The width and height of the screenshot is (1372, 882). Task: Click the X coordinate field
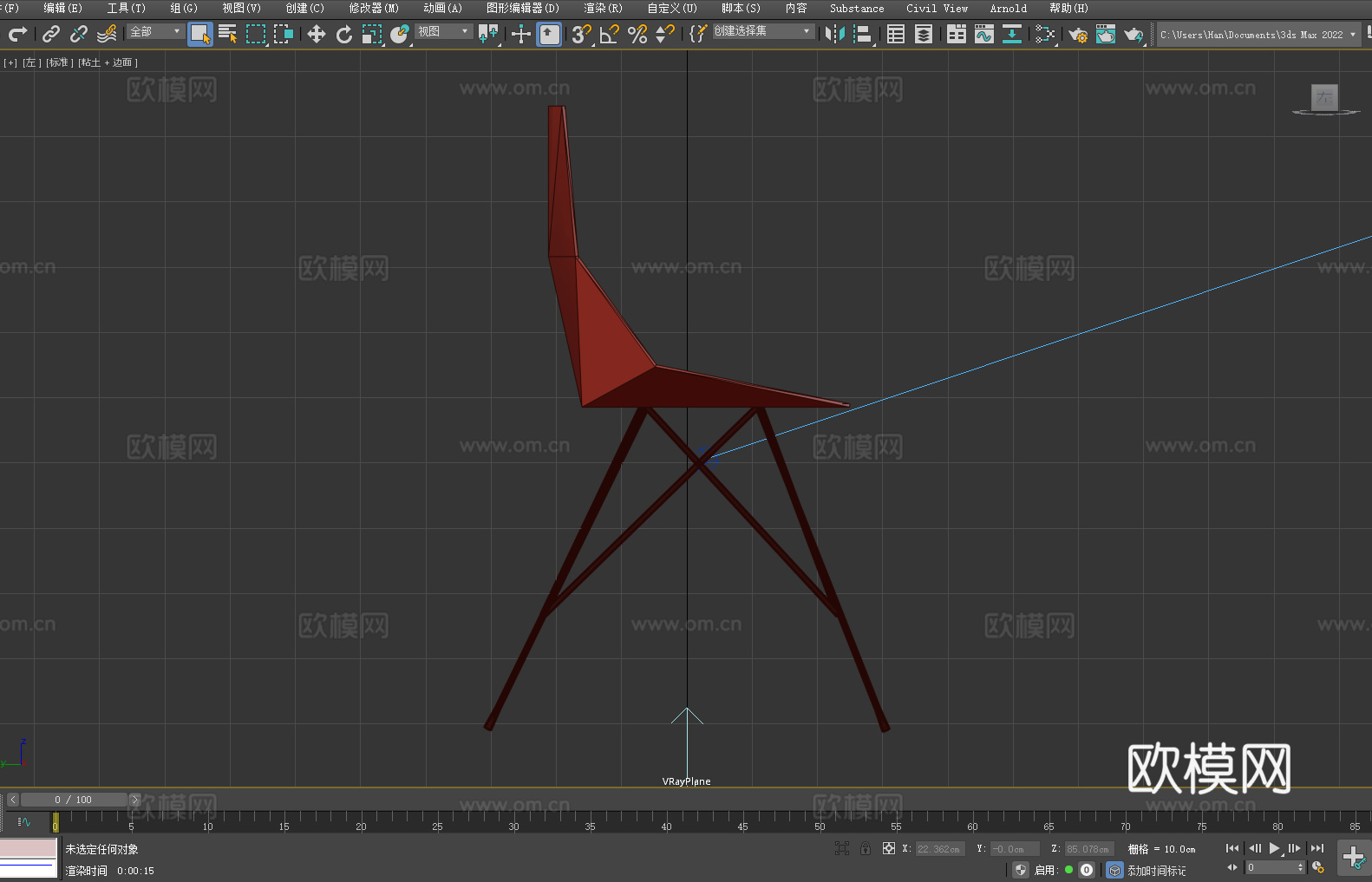click(940, 849)
